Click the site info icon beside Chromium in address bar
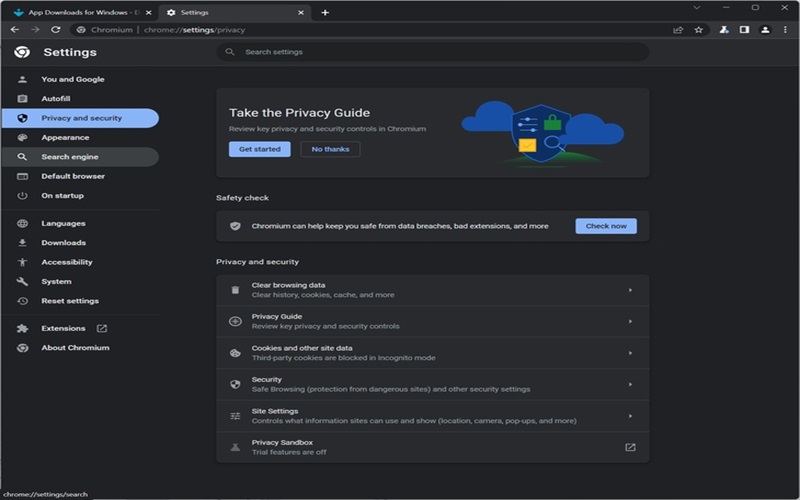The width and height of the screenshot is (800, 500). pyautogui.click(x=81, y=30)
